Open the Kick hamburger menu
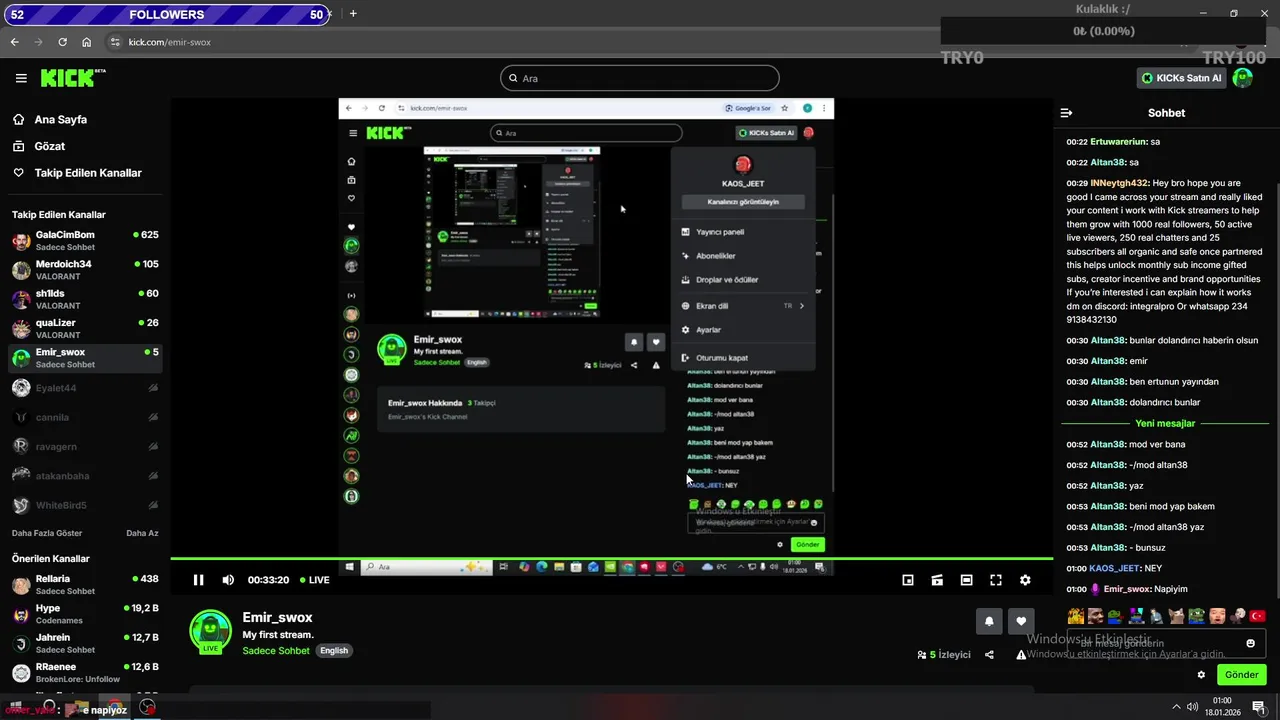The width and height of the screenshot is (1280, 720). click(21, 78)
